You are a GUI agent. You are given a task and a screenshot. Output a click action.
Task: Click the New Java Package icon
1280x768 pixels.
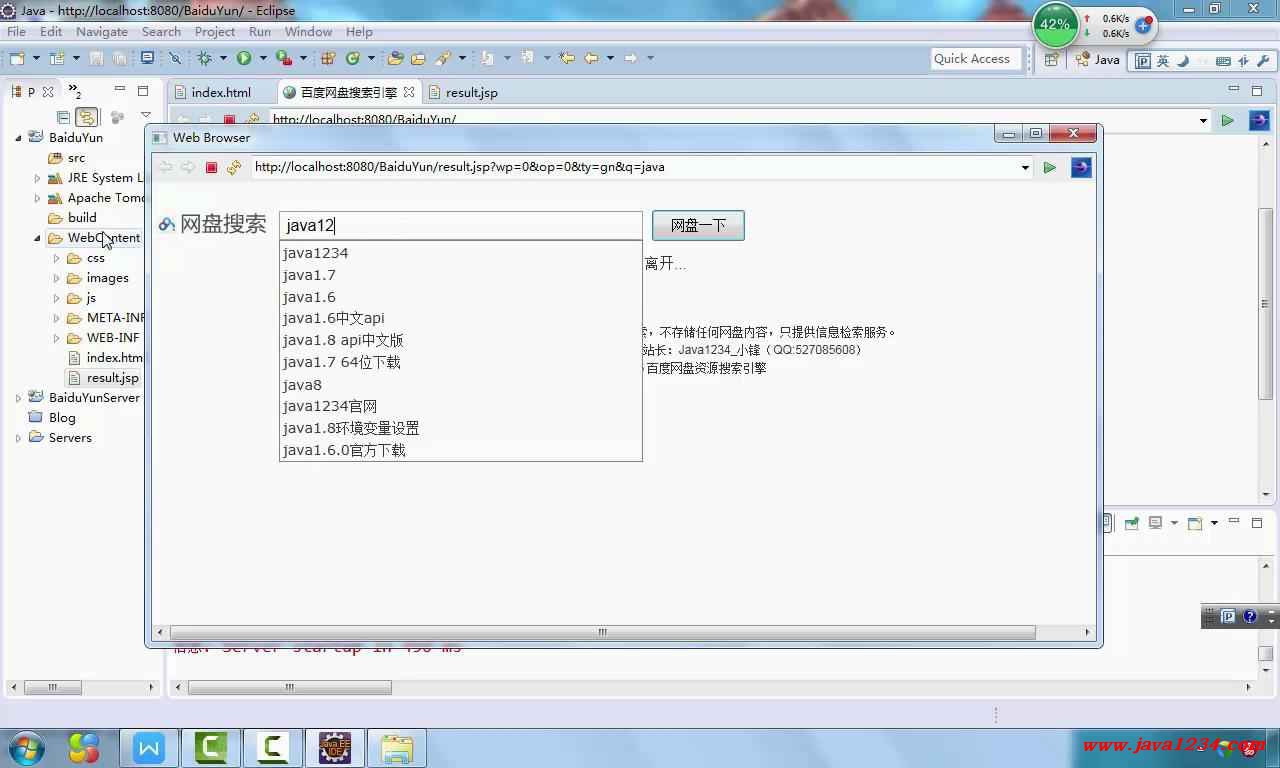pyautogui.click(x=327, y=58)
